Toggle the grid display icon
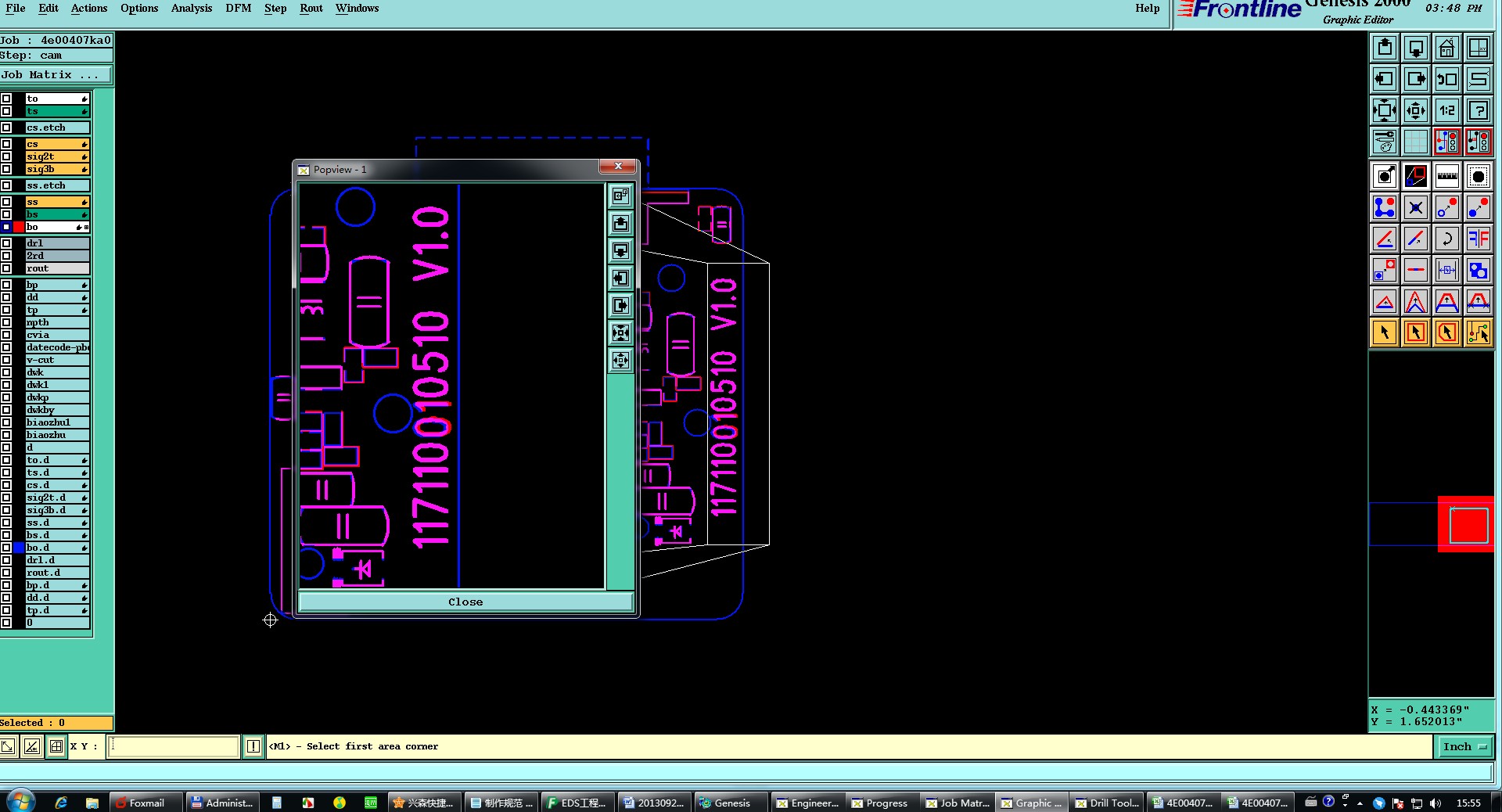Image resolution: width=1502 pixels, height=812 pixels. 1416,142
